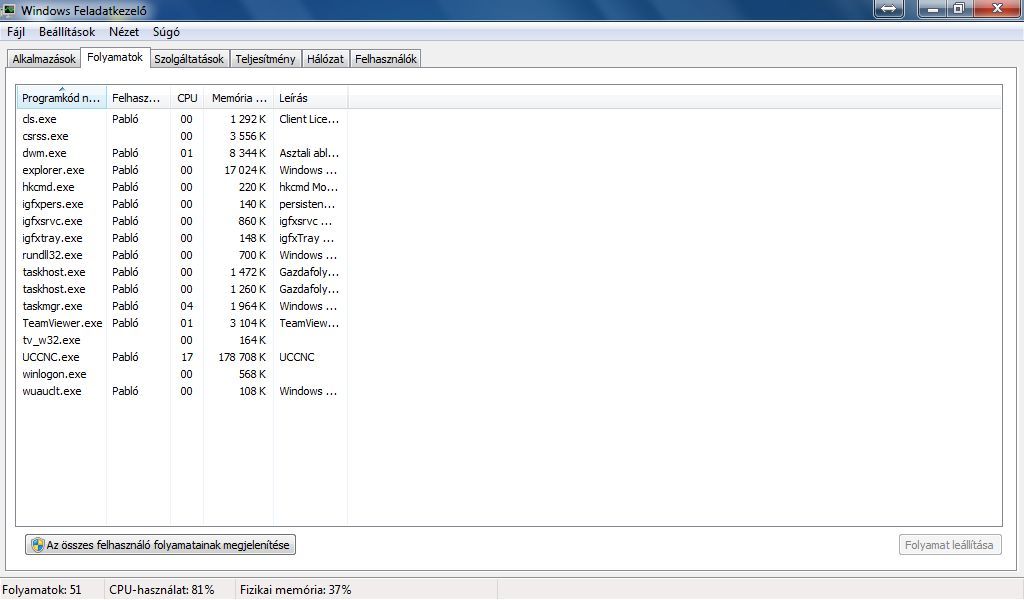Click shield icon on show all users button
Viewport: 1024px width, 600px height.
click(x=37, y=545)
